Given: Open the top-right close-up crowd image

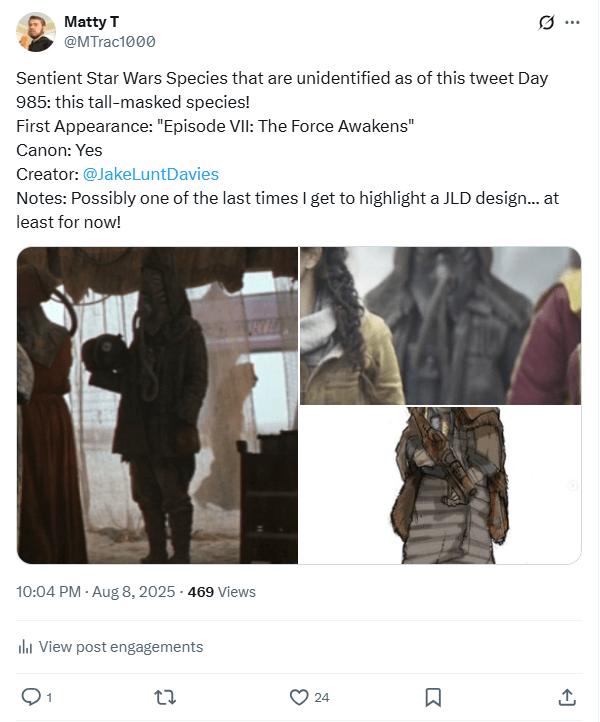Looking at the screenshot, I should (441, 325).
